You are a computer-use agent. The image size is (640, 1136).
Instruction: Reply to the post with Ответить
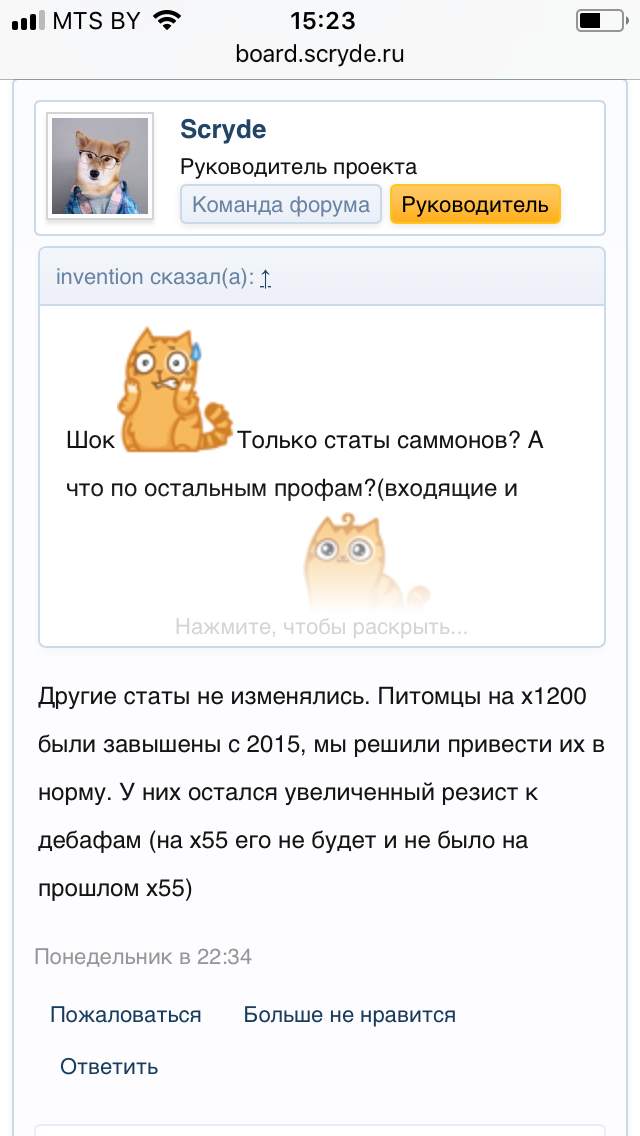coord(109,1066)
